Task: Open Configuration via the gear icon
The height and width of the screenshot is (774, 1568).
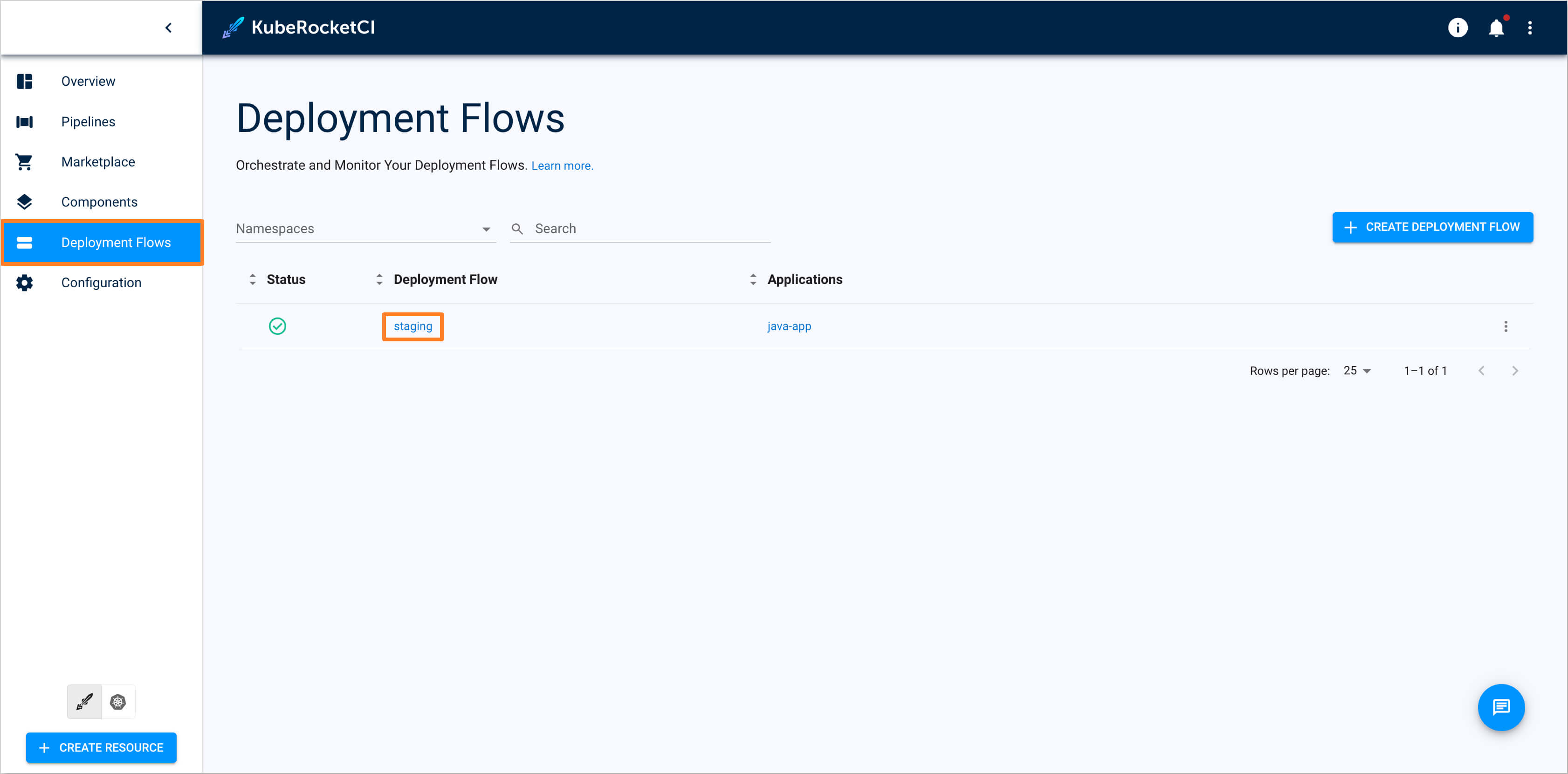Action: click(24, 283)
